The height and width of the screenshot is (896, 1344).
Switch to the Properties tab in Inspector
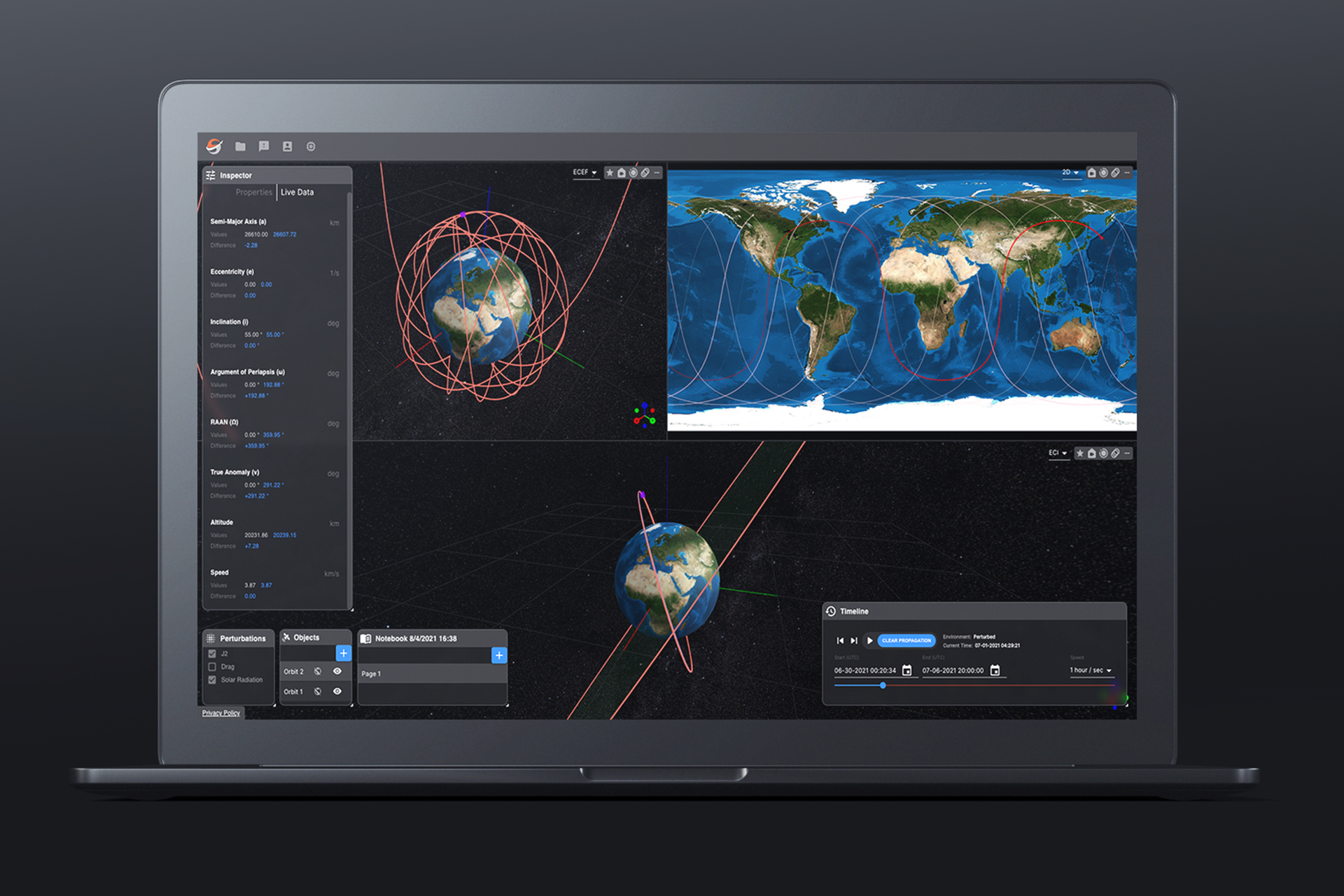(253, 192)
